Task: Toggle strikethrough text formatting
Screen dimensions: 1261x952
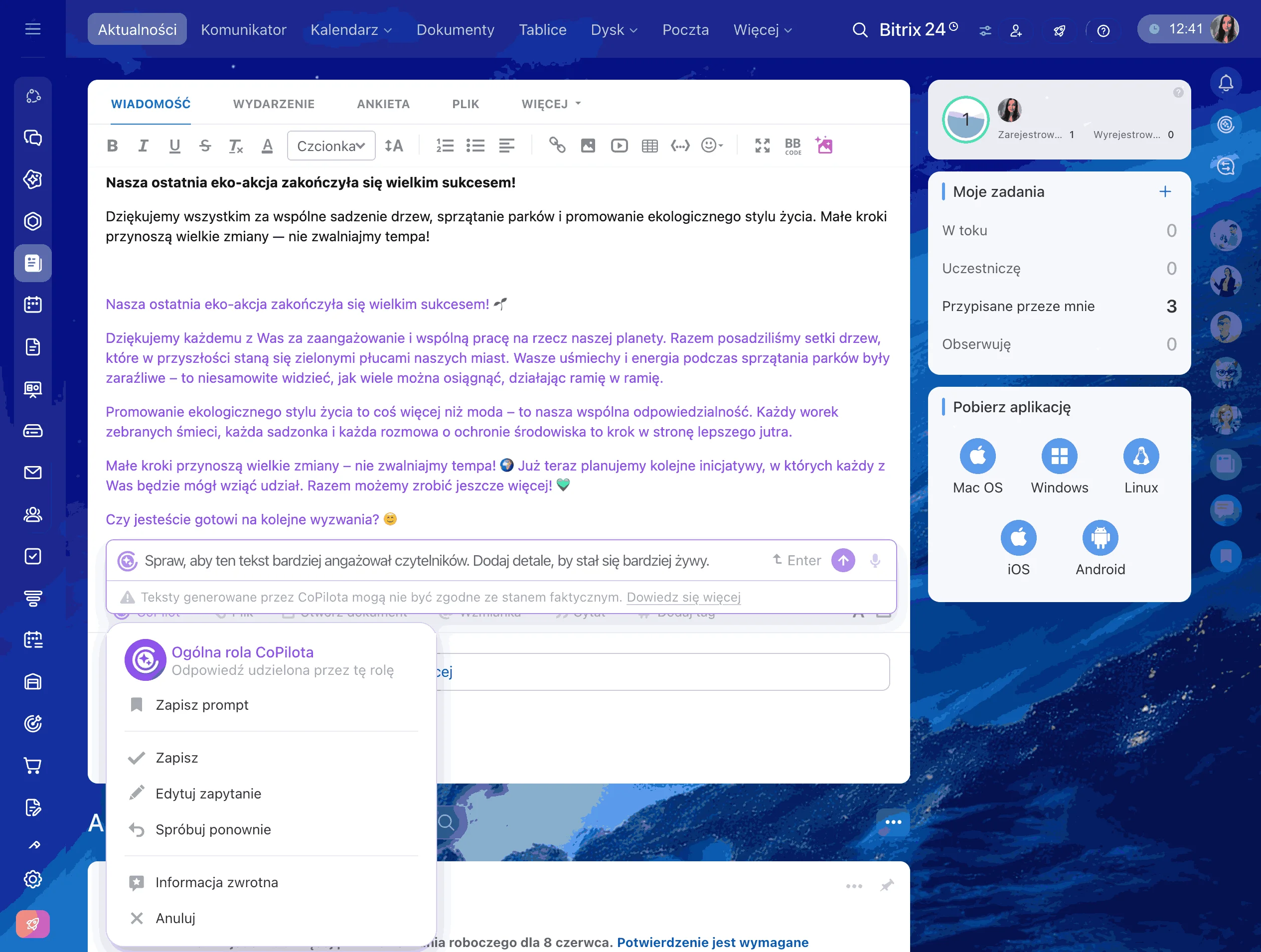Action: (205, 146)
